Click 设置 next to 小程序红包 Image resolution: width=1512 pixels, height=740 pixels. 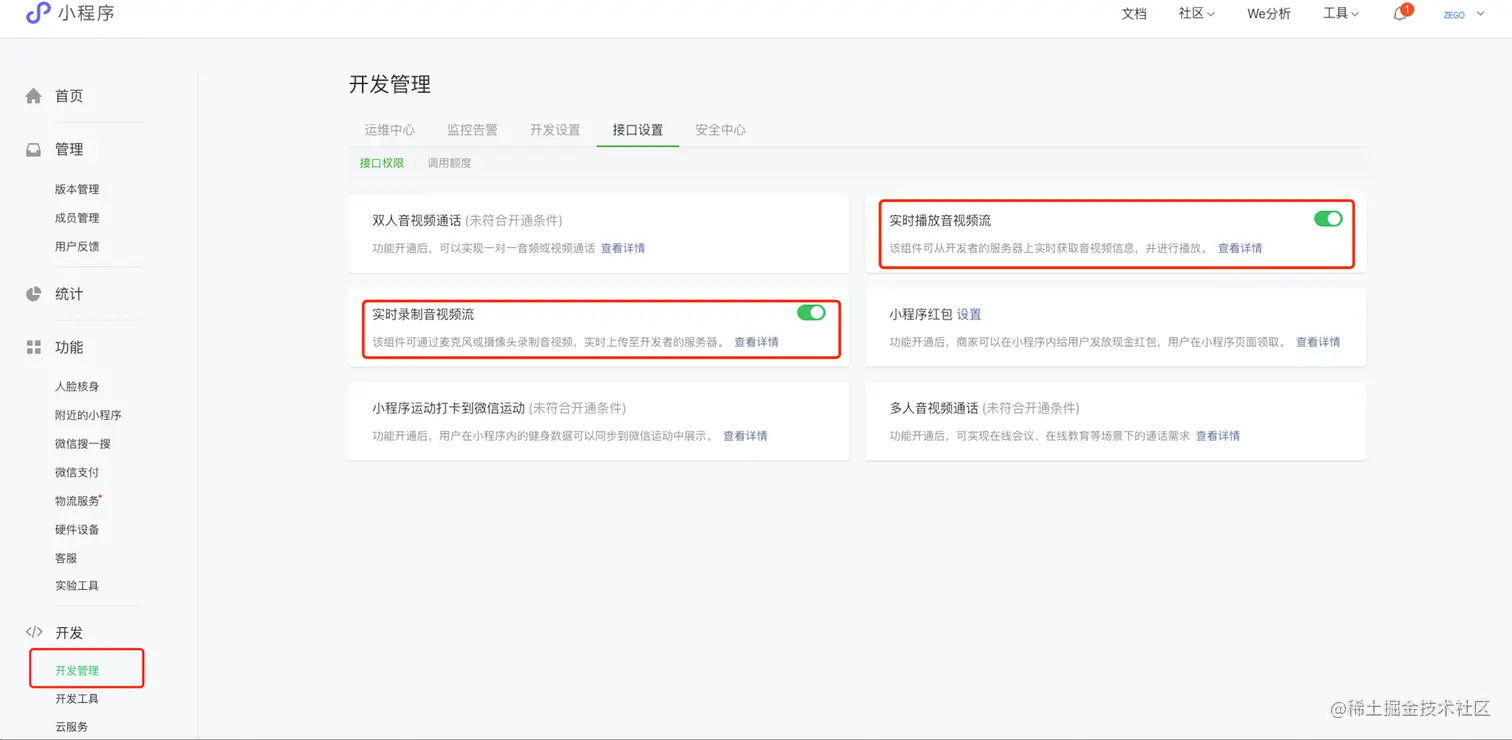tap(970, 313)
